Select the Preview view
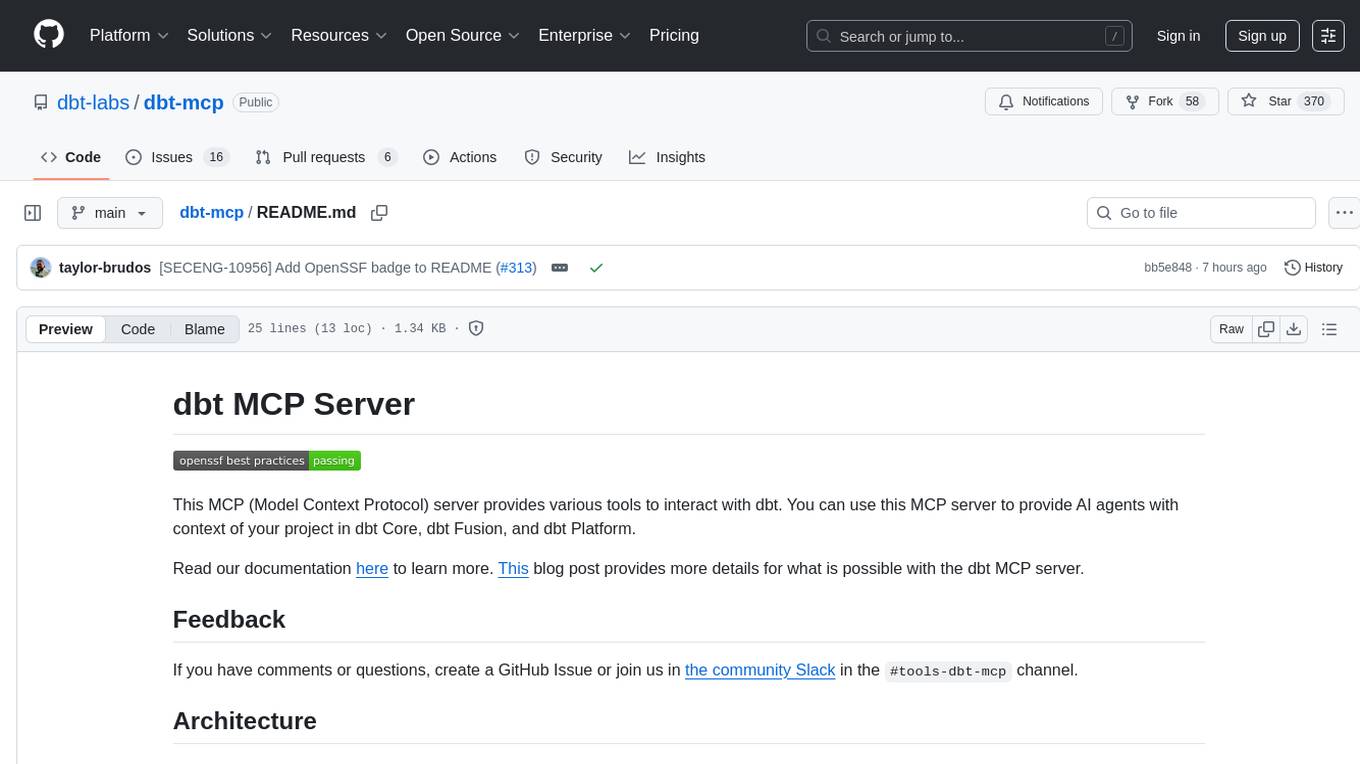The width and height of the screenshot is (1360, 764). point(66,329)
